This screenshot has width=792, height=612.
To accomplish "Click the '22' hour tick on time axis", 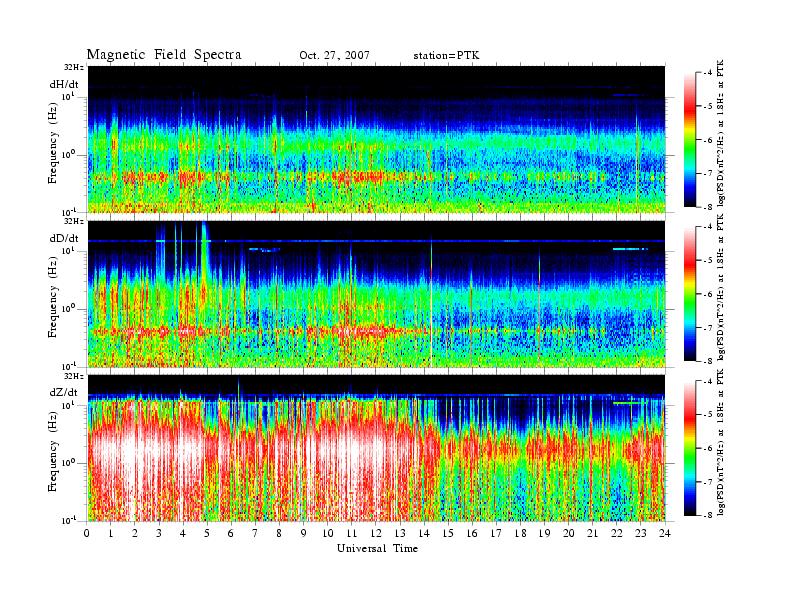I will [617, 534].
